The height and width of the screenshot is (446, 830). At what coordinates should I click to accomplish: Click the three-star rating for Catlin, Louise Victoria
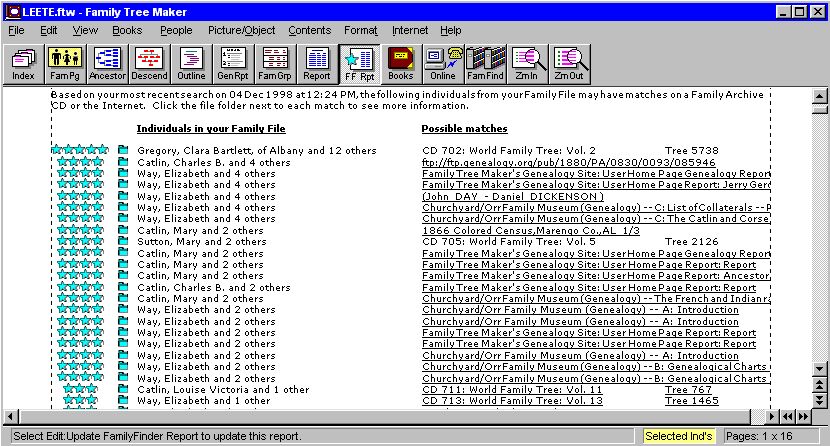[80, 389]
